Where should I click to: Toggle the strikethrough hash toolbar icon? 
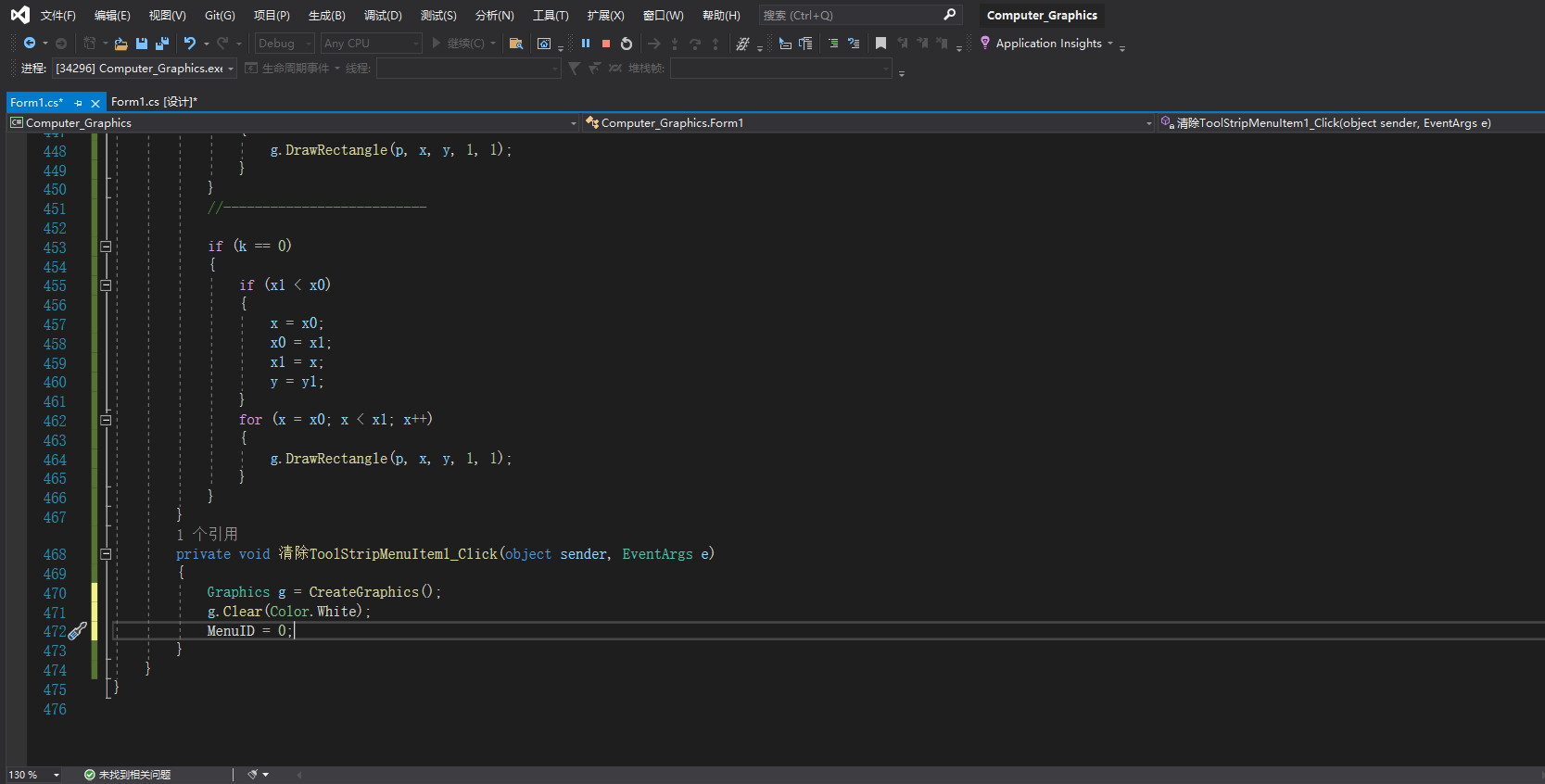(742, 44)
